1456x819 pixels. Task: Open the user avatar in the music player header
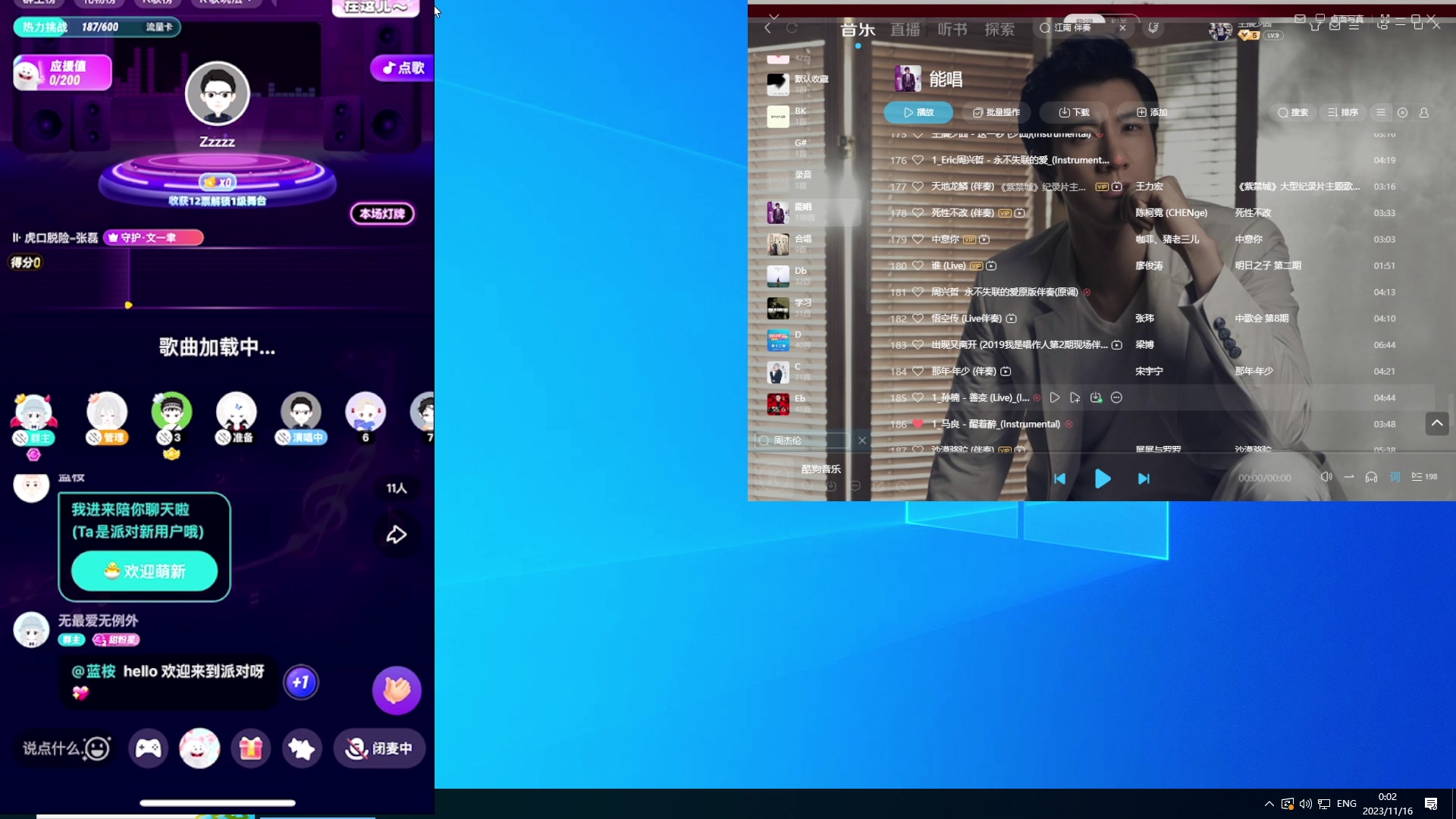pos(1220,31)
